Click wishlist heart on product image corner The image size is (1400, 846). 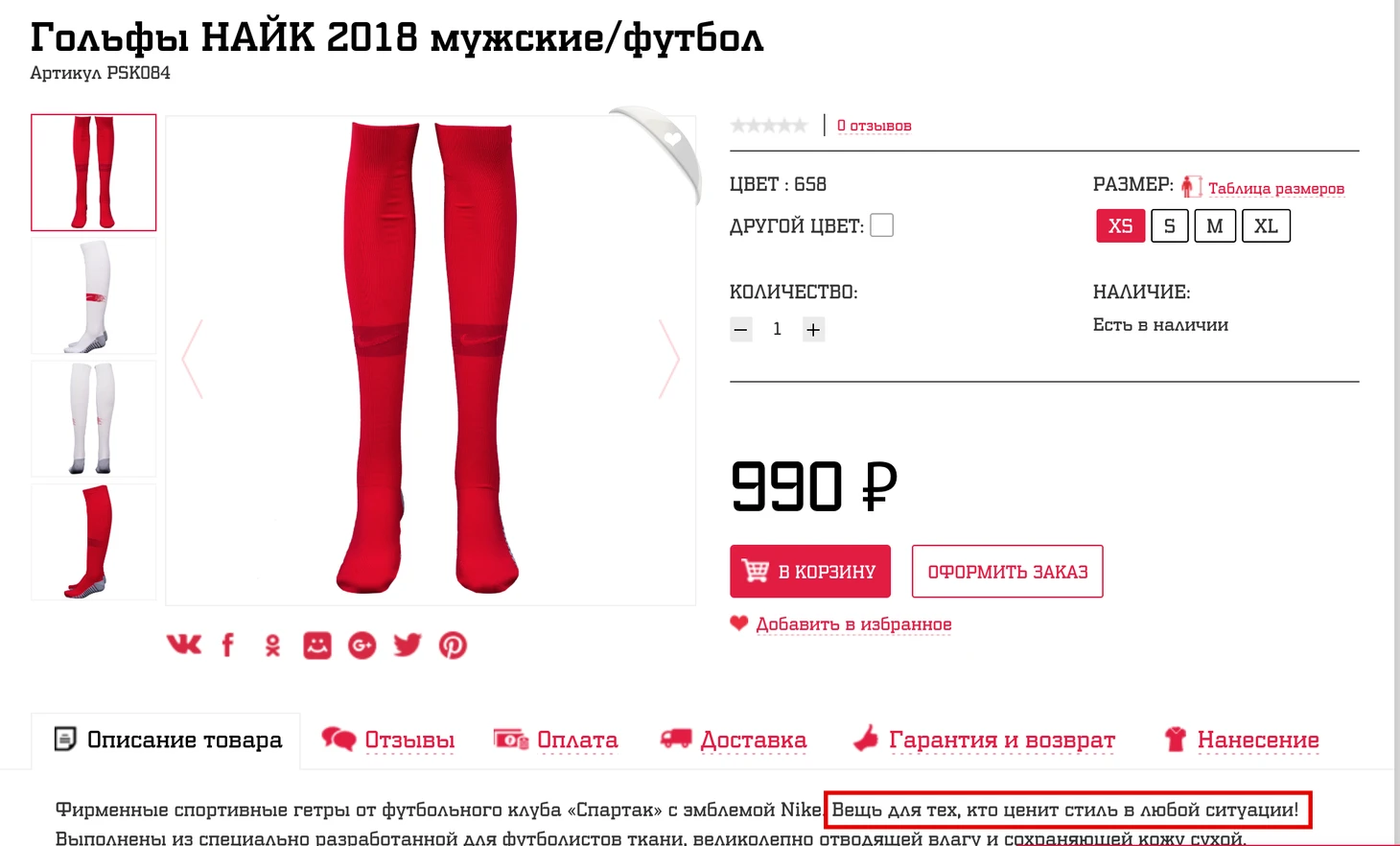[672, 139]
